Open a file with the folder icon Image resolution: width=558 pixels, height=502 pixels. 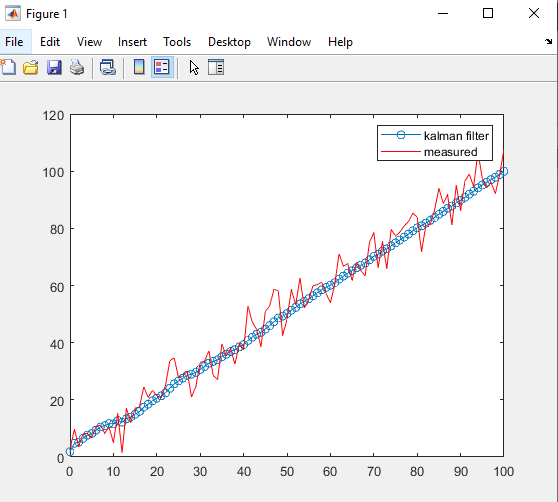31,67
